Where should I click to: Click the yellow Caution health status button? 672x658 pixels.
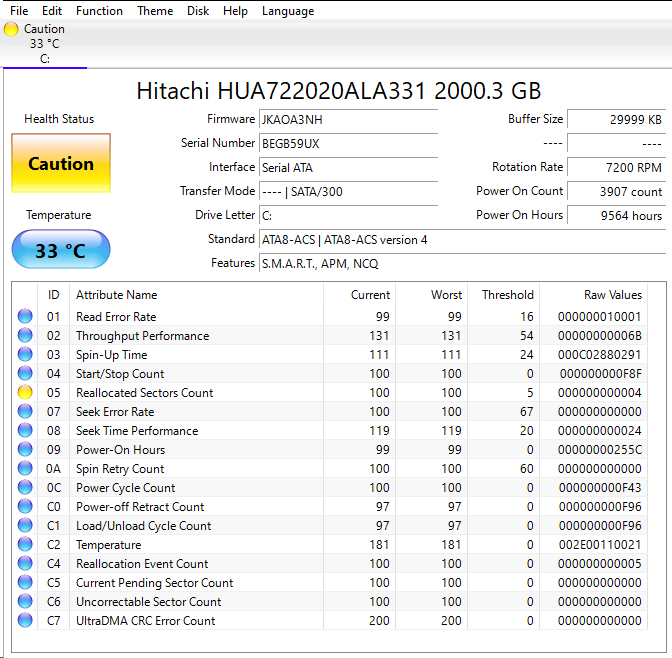tap(61, 163)
